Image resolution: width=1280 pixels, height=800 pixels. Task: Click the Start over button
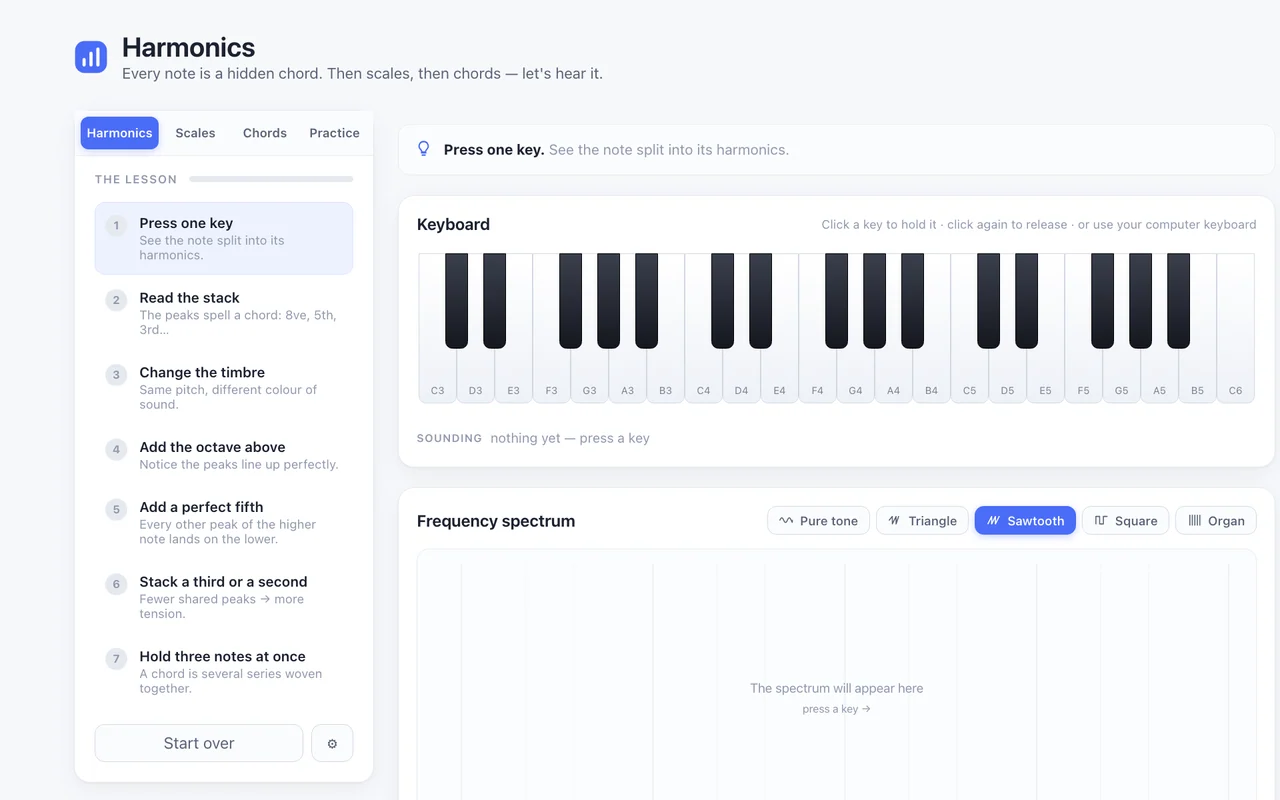[199, 743]
